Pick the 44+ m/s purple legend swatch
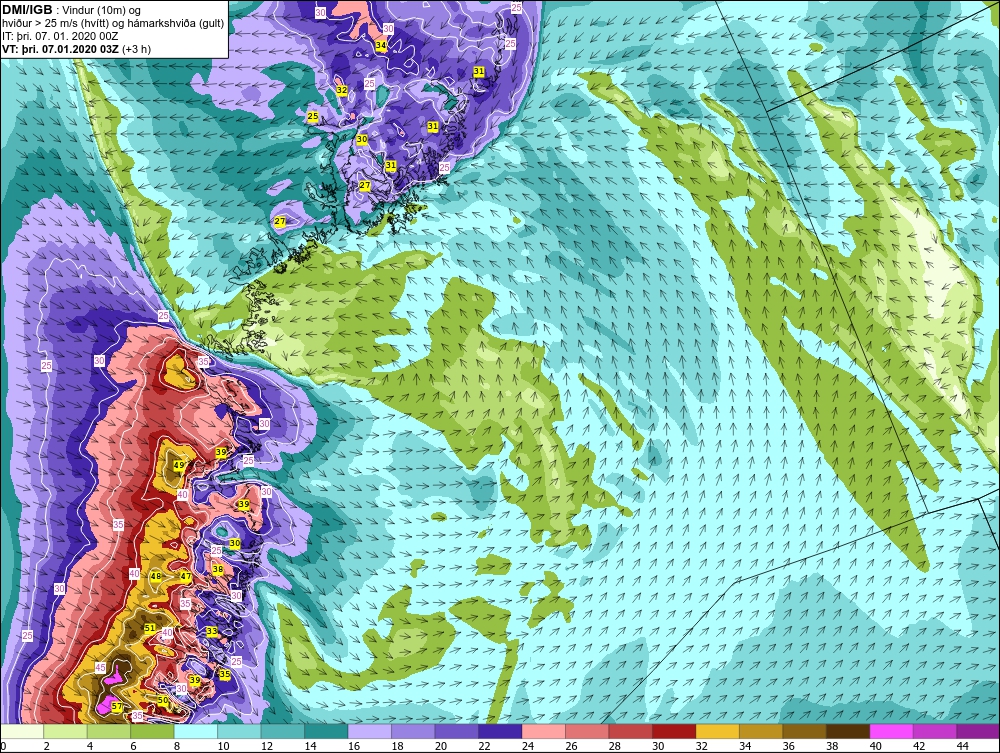This screenshot has width=1000, height=753. click(x=978, y=731)
